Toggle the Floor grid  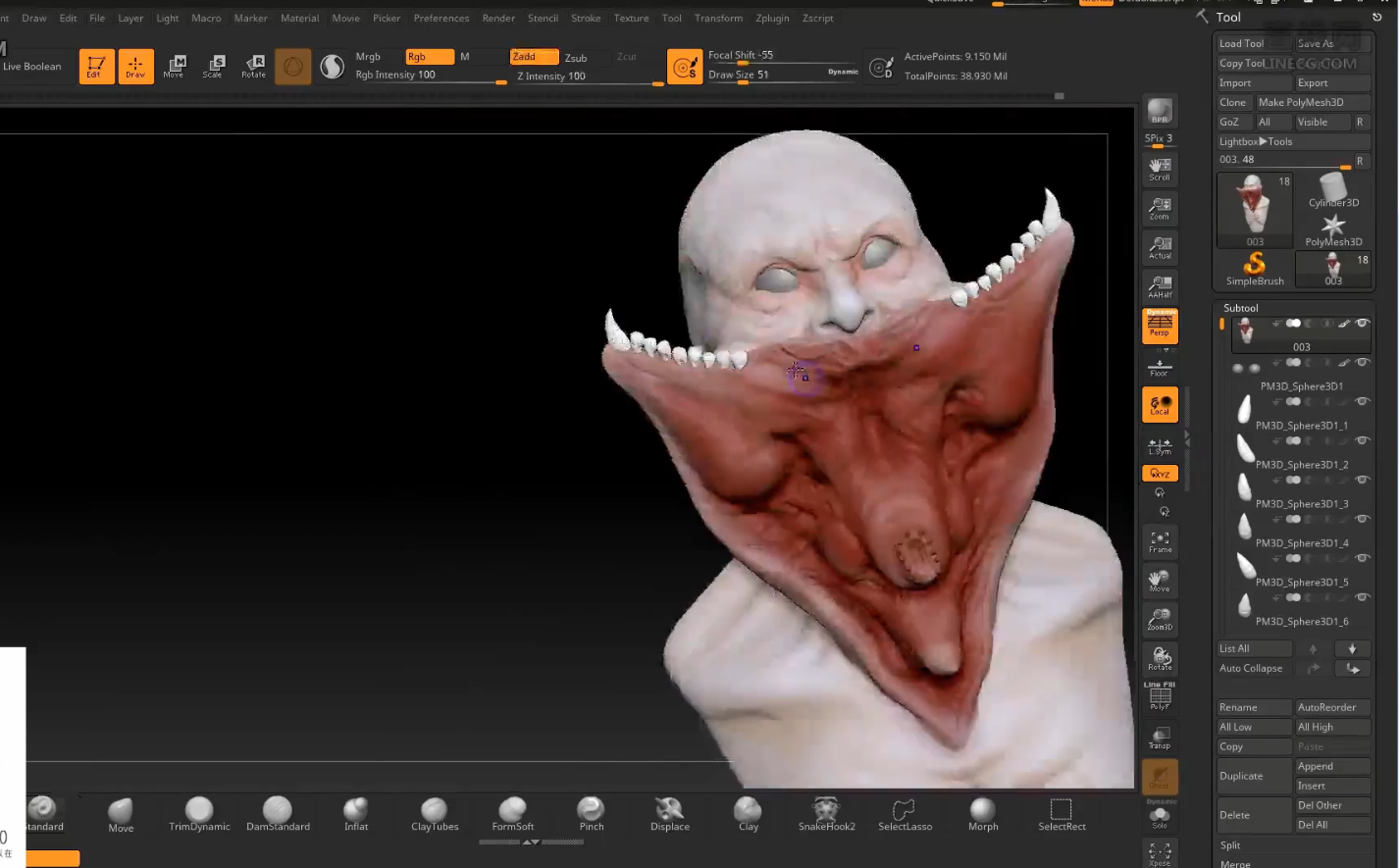pyautogui.click(x=1160, y=367)
